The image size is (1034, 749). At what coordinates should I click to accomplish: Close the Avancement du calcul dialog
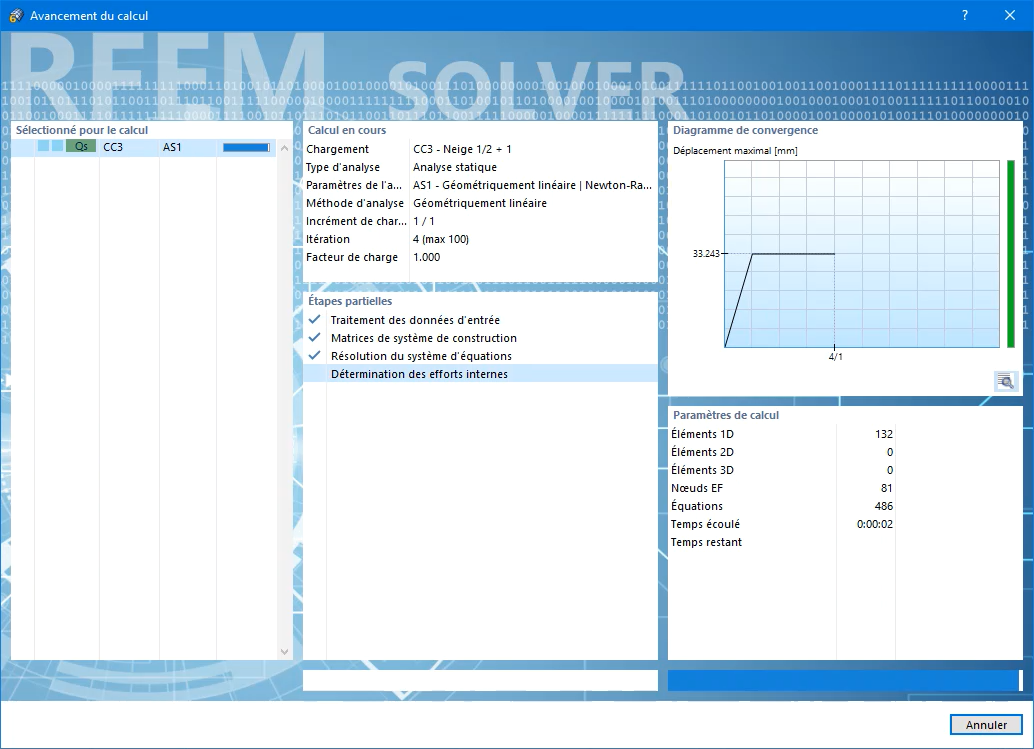[x=1010, y=15]
